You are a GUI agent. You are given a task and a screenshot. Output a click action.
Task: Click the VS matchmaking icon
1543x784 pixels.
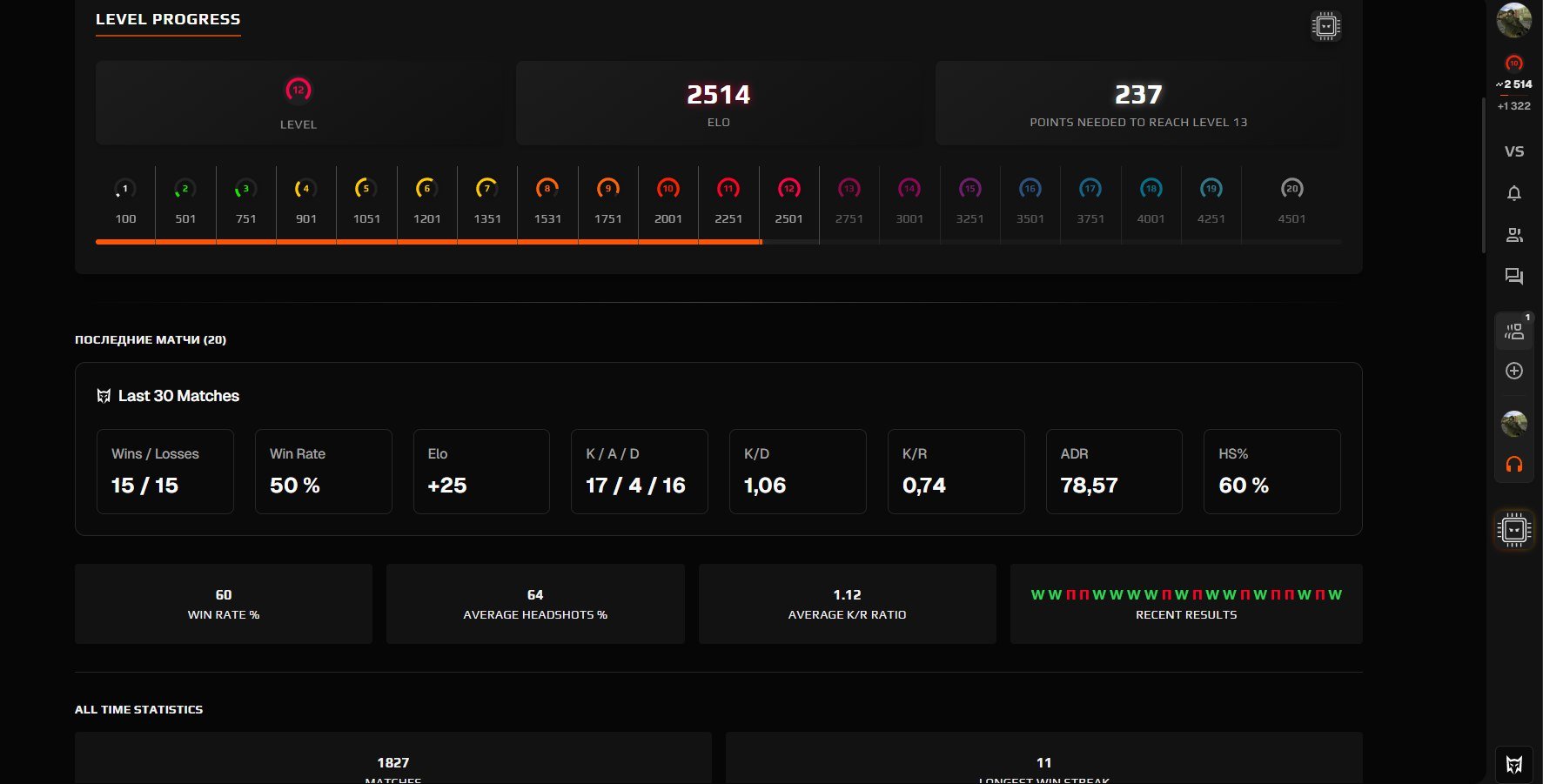[x=1514, y=151]
